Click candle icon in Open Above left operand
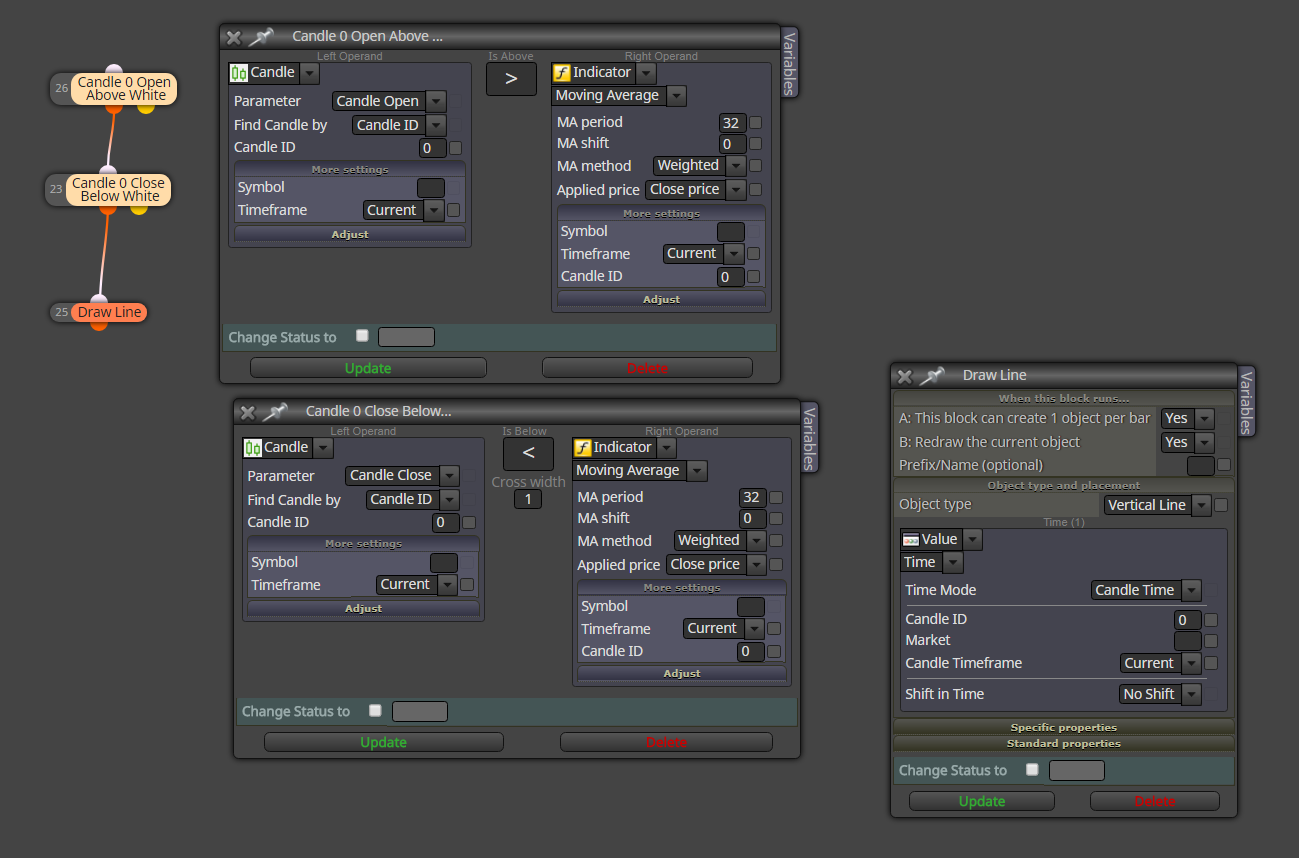This screenshot has height=858, width=1299. (239, 73)
